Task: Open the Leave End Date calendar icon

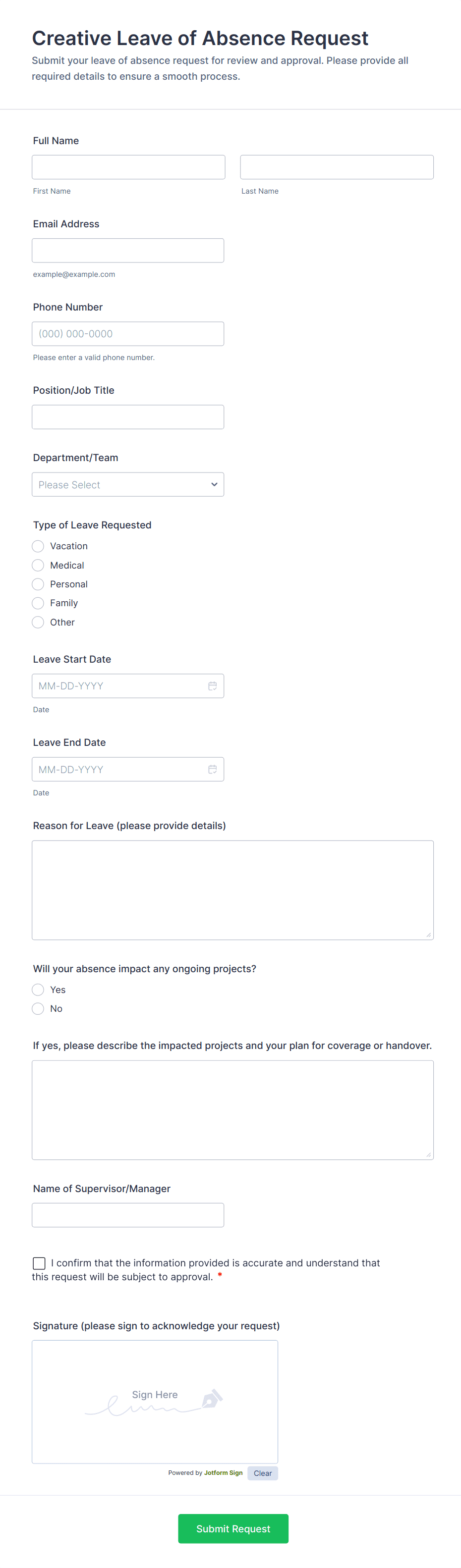Action: point(212,770)
